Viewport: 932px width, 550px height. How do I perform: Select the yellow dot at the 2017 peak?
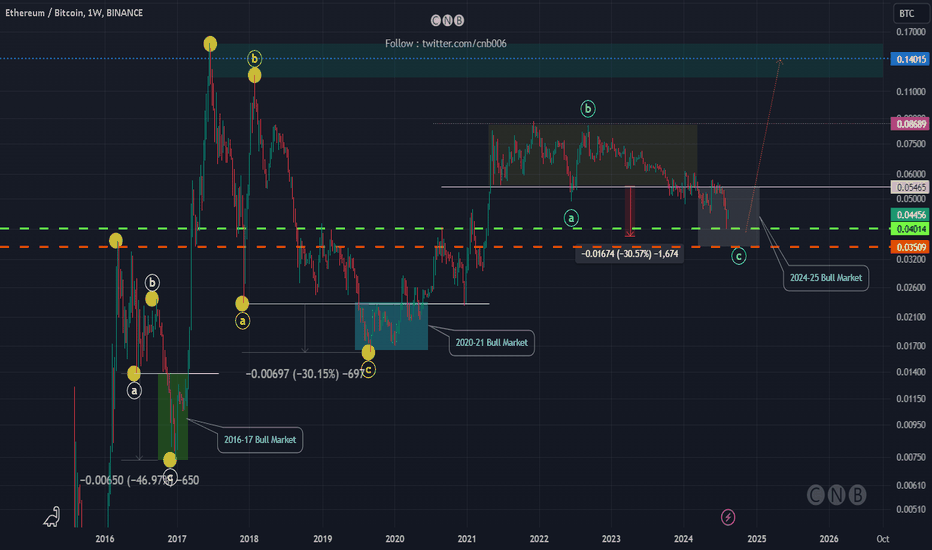click(210, 43)
